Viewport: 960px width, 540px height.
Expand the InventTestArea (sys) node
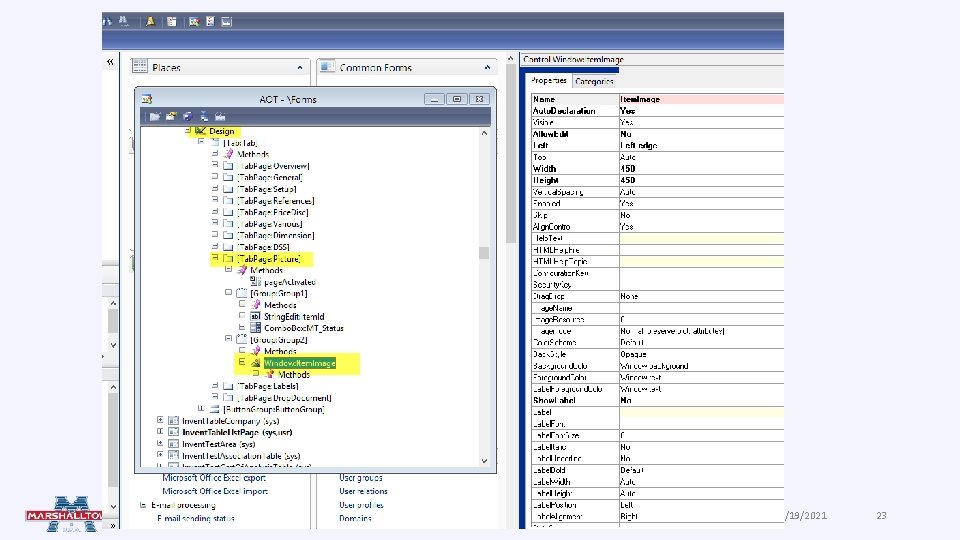tap(160, 443)
